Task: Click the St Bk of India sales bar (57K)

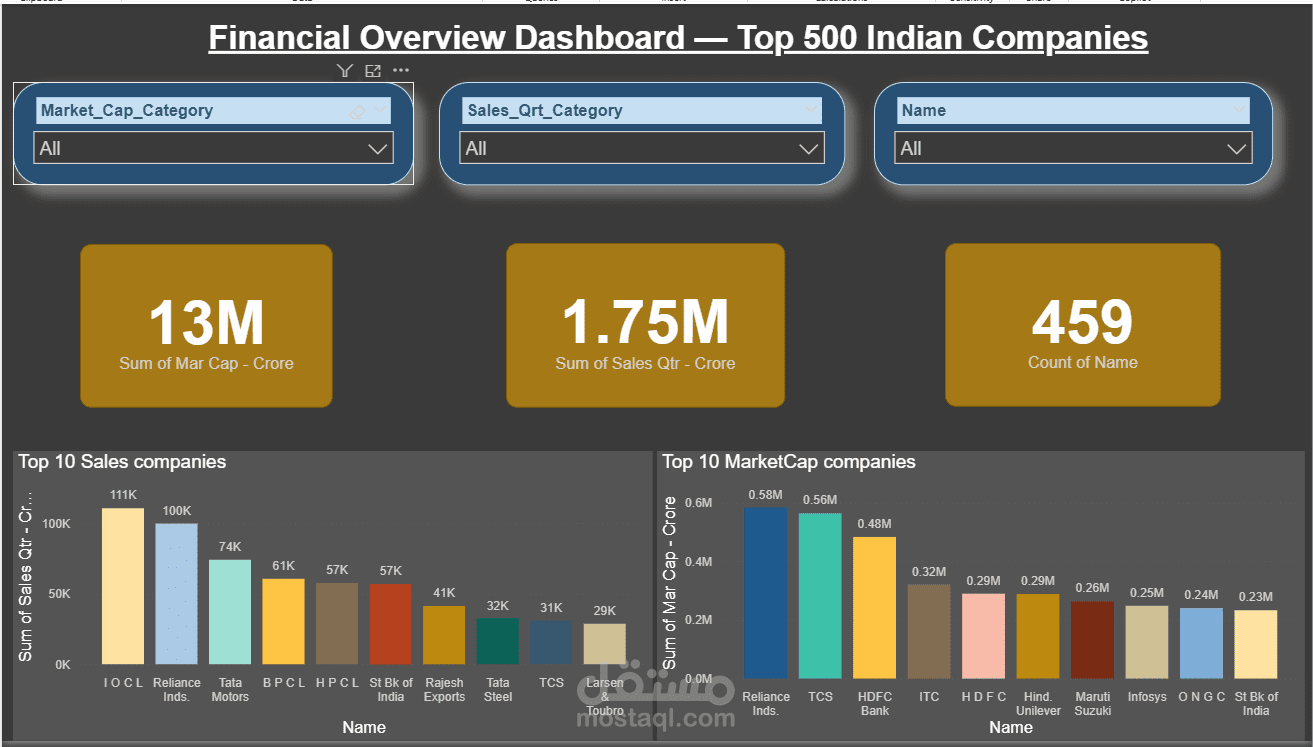Action: (x=390, y=624)
